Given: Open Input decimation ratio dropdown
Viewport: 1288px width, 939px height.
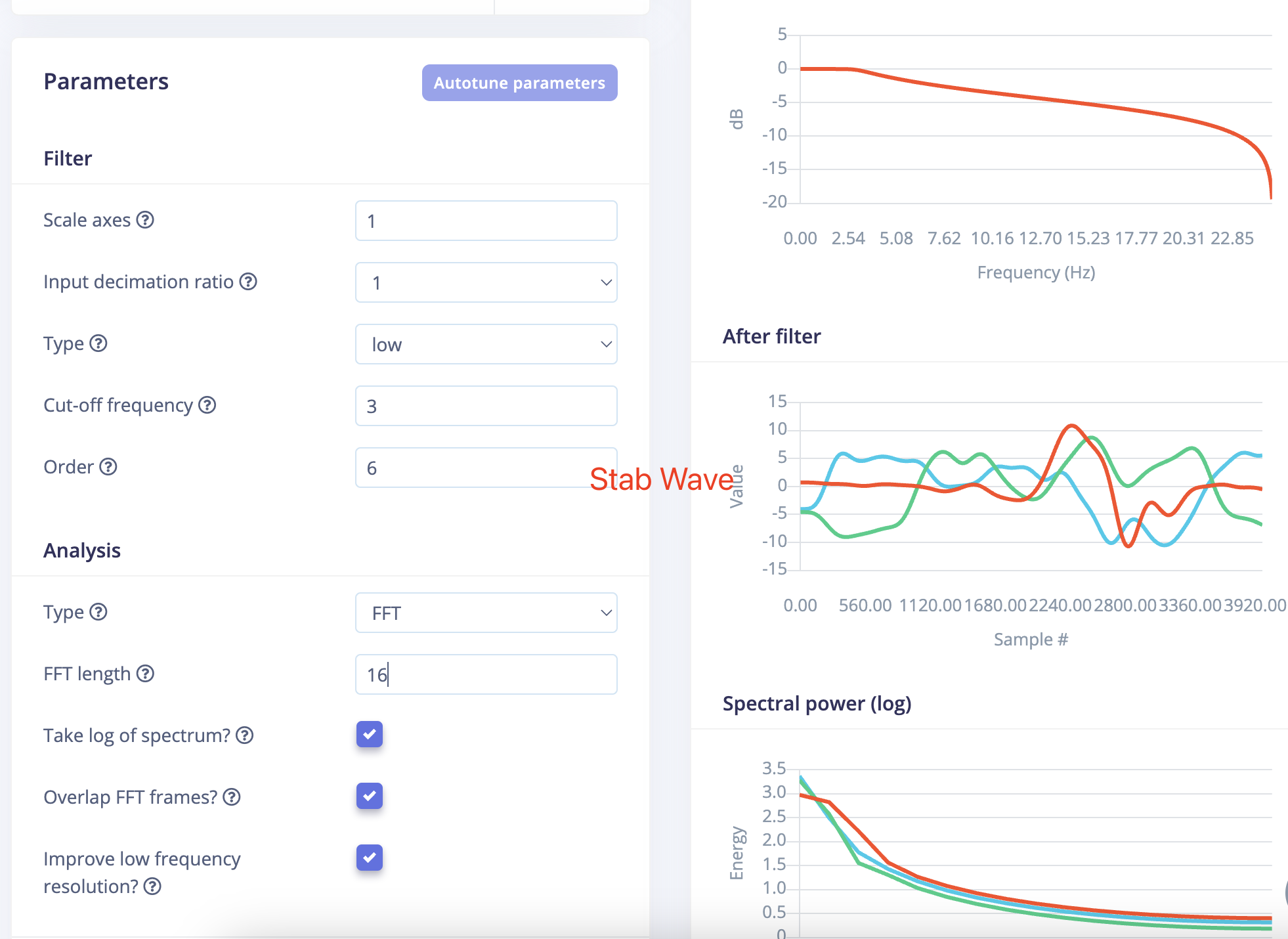Looking at the screenshot, I should [486, 282].
